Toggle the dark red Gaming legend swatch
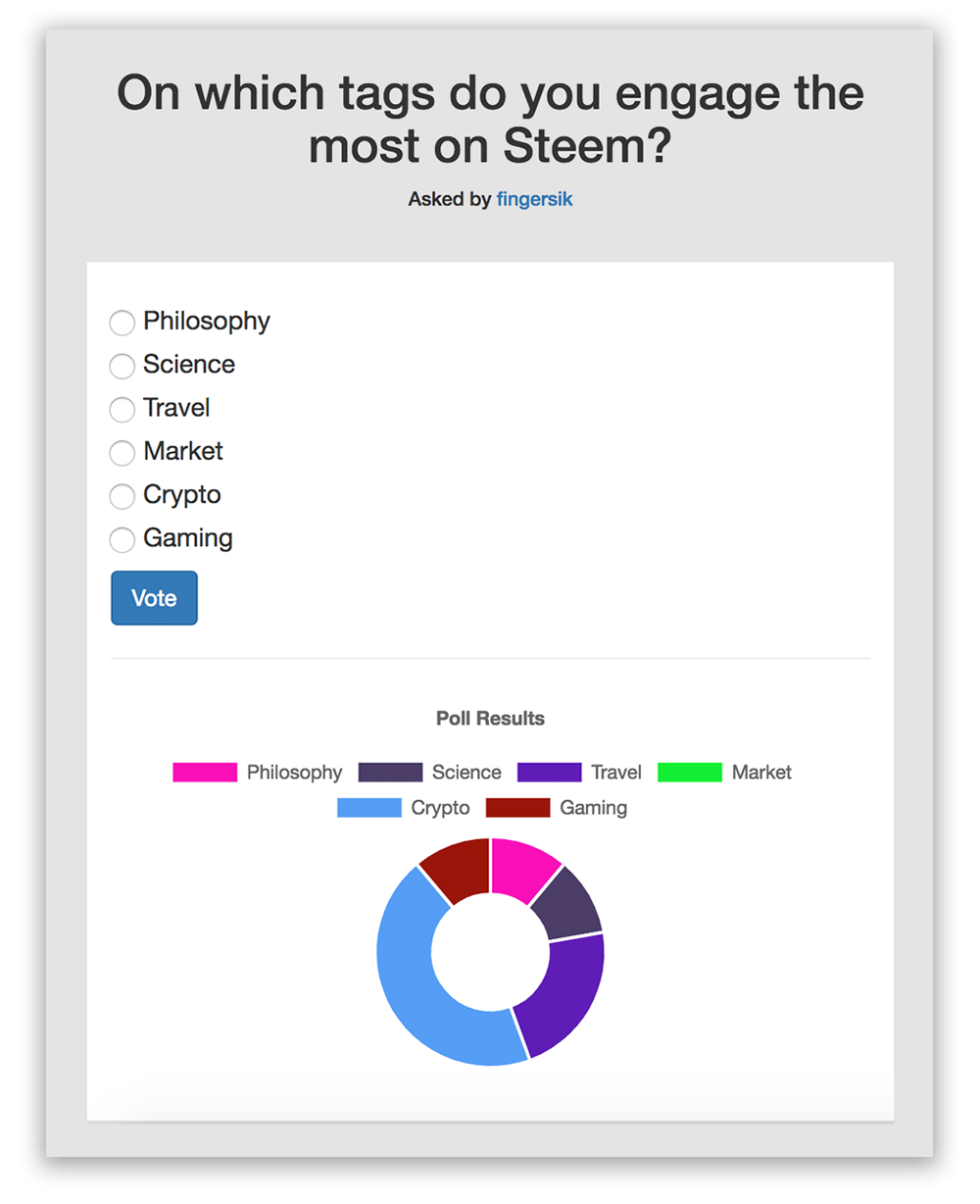980x1204 pixels. (517, 808)
